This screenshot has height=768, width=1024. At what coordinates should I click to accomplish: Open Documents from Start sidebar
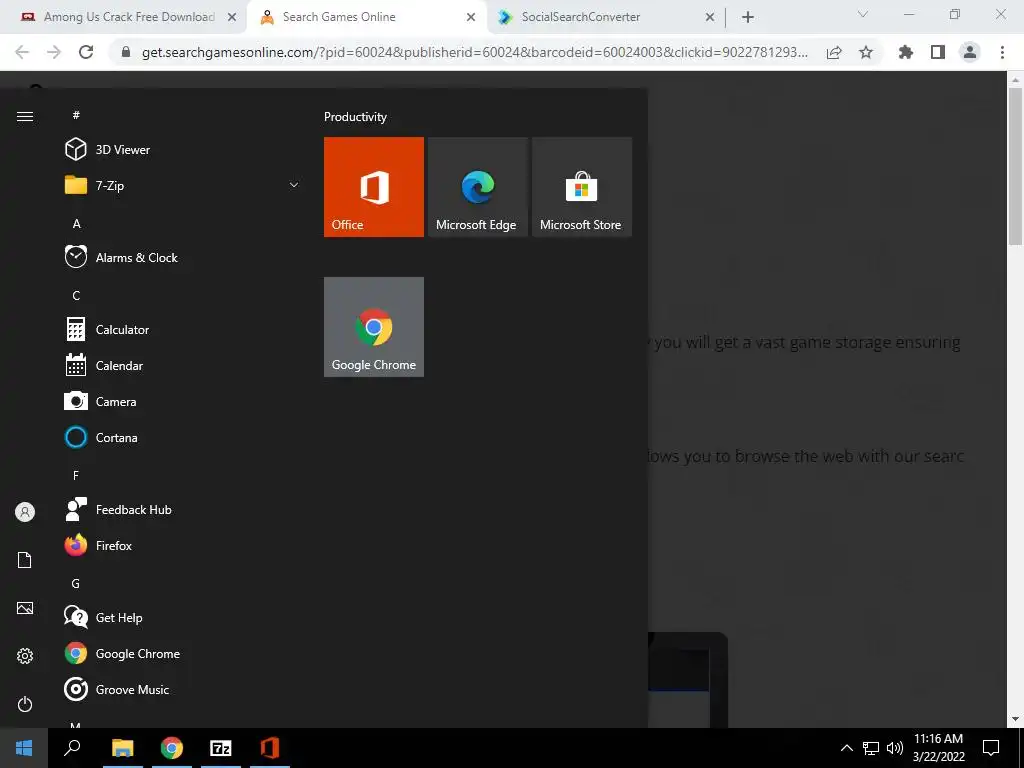coord(25,560)
